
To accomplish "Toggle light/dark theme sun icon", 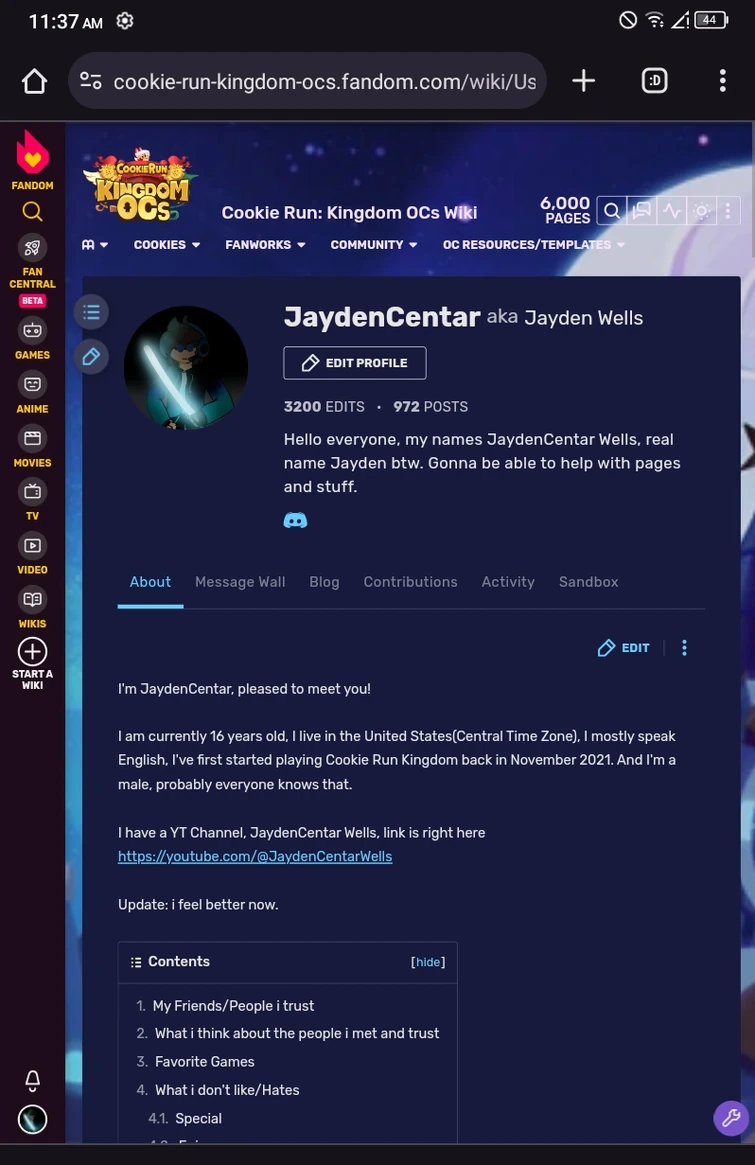I will pos(701,211).
